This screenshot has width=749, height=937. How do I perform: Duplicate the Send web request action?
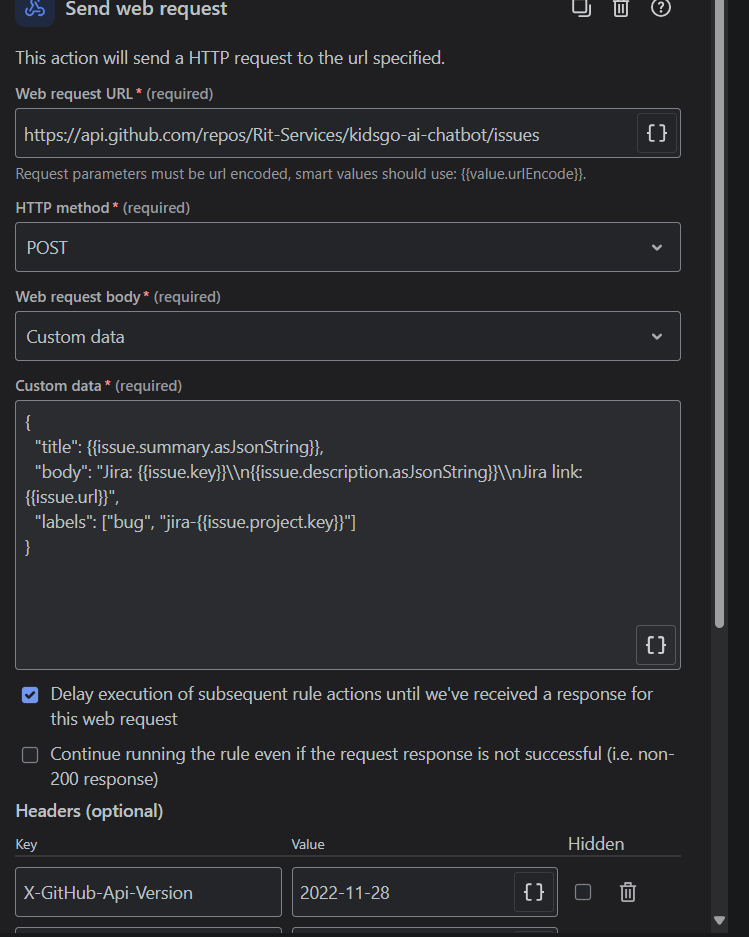[x=581, y=8]
